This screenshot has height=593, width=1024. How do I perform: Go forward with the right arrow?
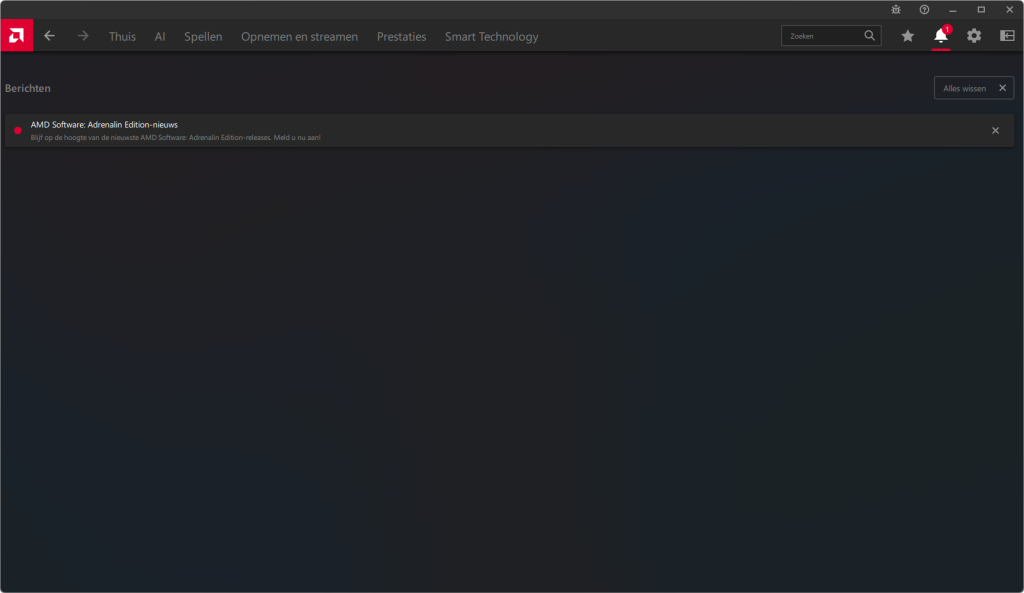83,36
